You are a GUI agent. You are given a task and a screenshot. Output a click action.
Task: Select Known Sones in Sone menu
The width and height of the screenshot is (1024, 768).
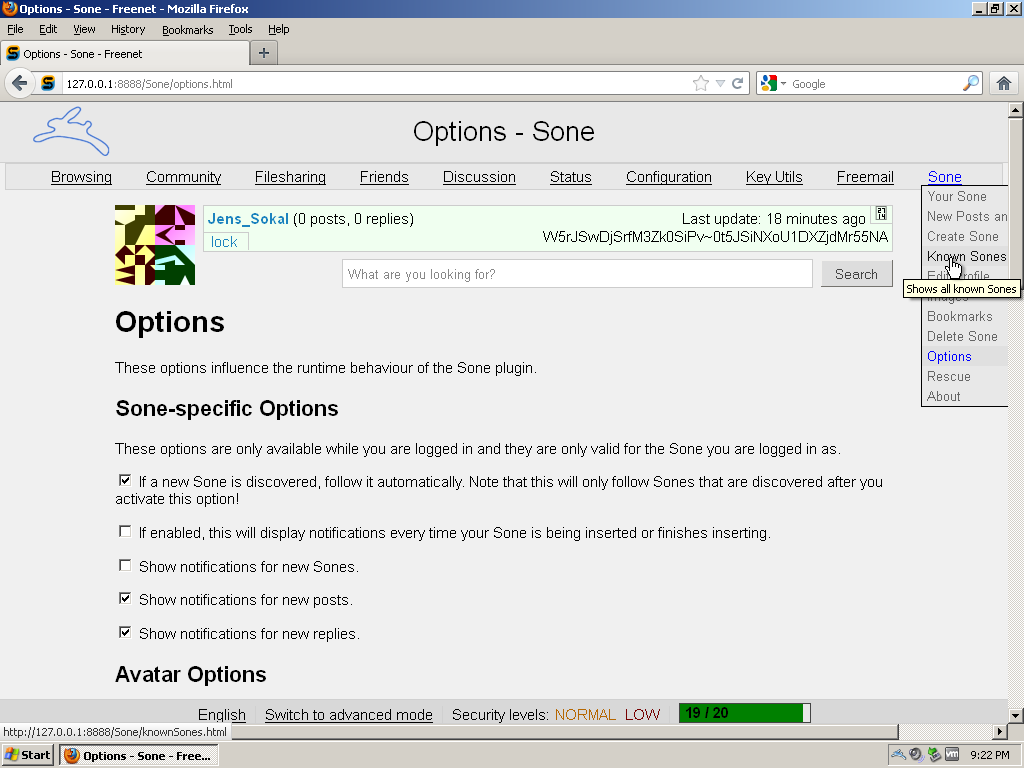coord(967,257)
